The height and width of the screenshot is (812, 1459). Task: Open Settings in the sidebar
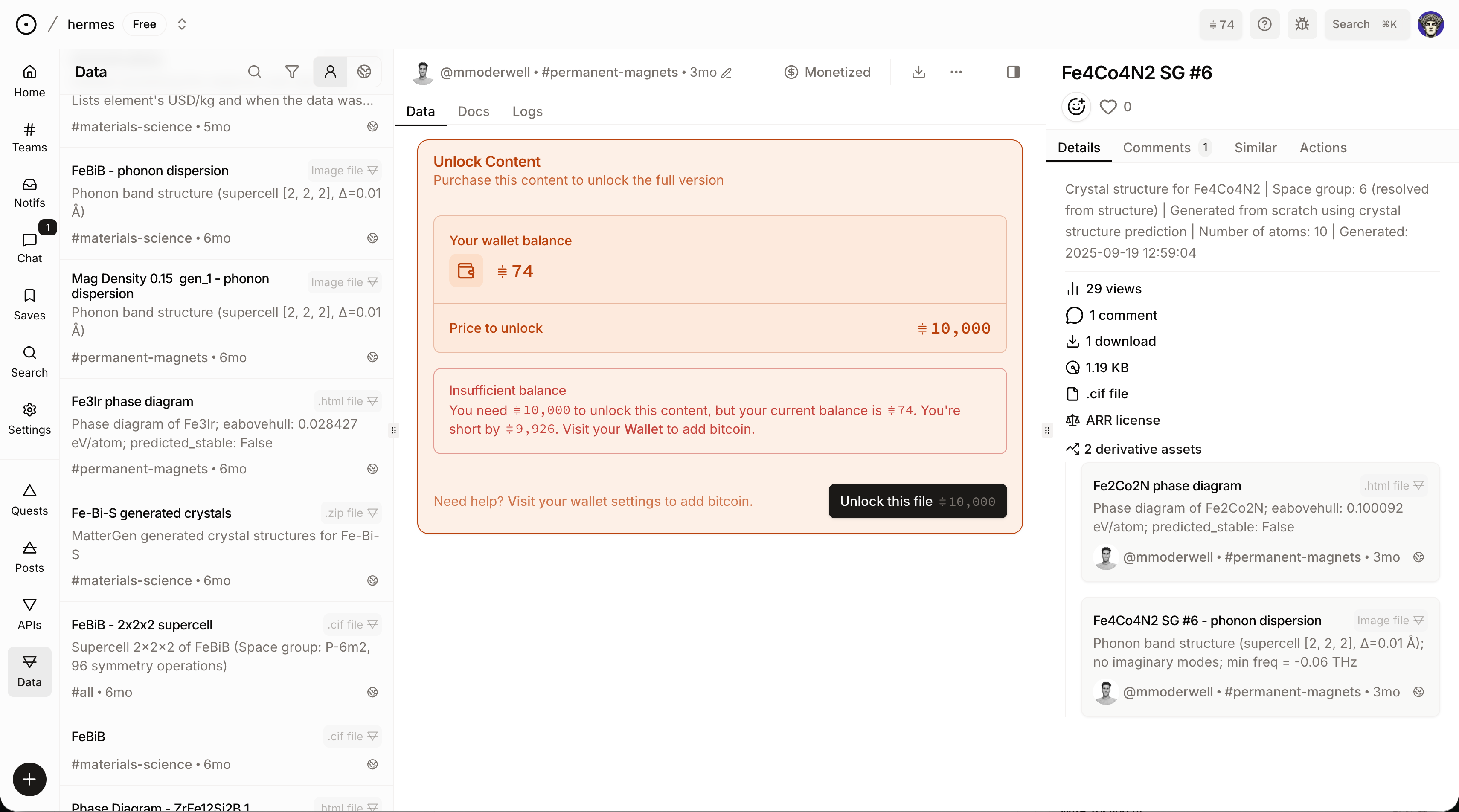click(x=29, y=419)
